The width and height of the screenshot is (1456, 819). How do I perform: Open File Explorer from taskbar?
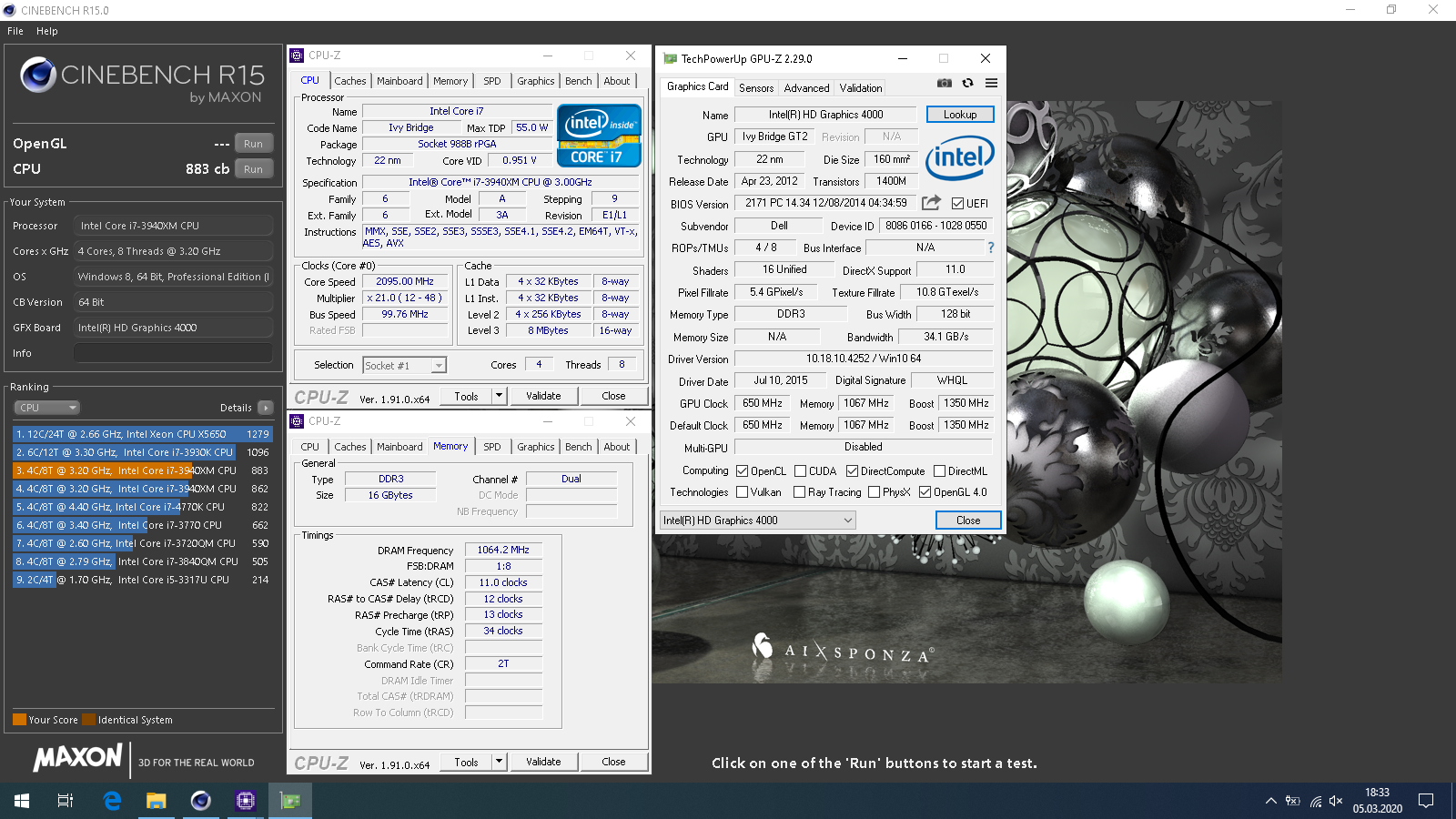coord(157,801)
